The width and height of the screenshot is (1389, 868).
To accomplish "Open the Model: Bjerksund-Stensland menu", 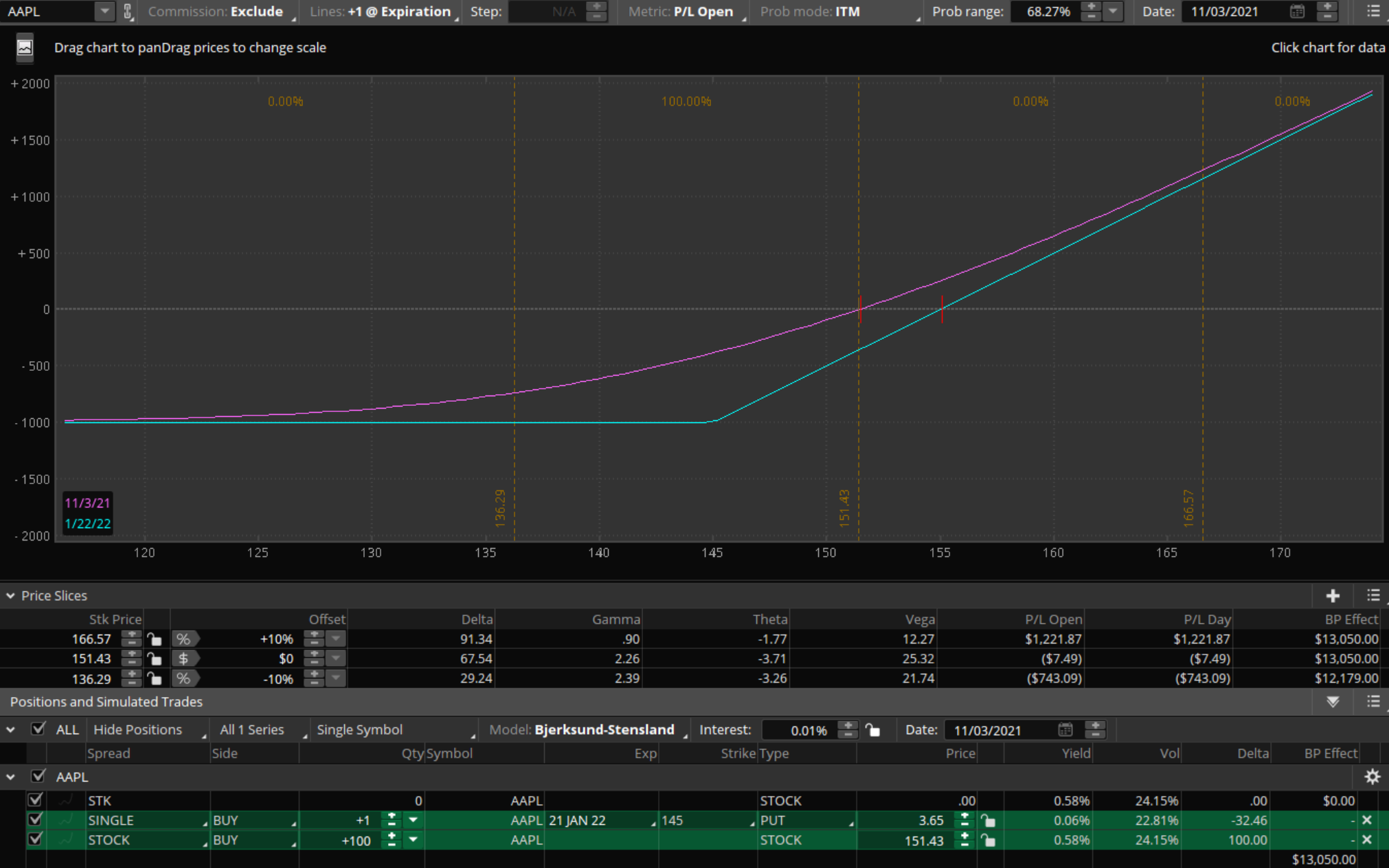I will point(587,729).
